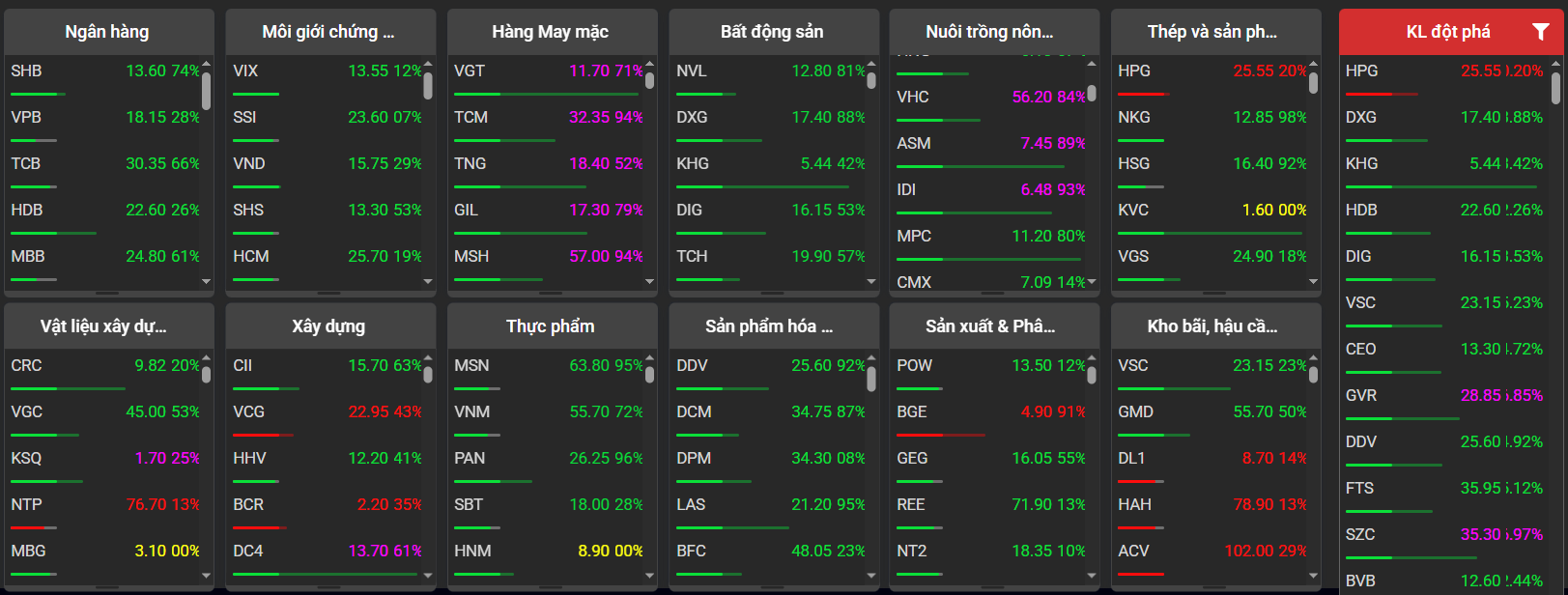Click scroll down arrow in Thép và sản ph... panel

tap(1314, 282)
